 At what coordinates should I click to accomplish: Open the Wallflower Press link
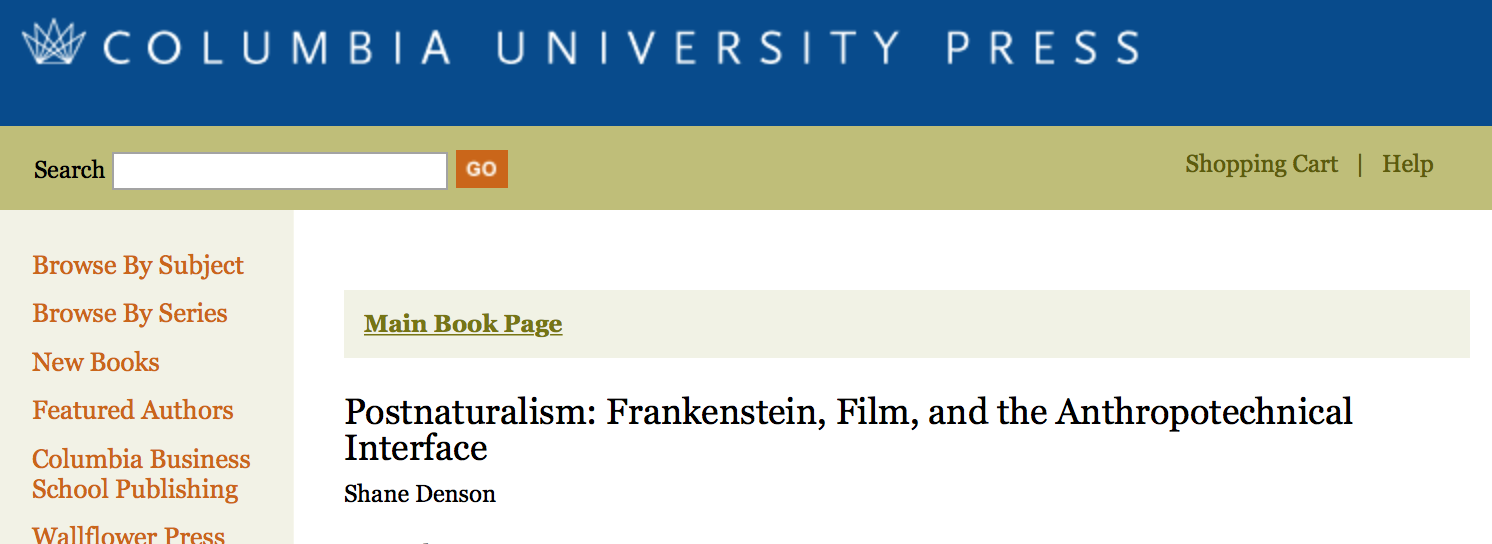pos(129,534)
